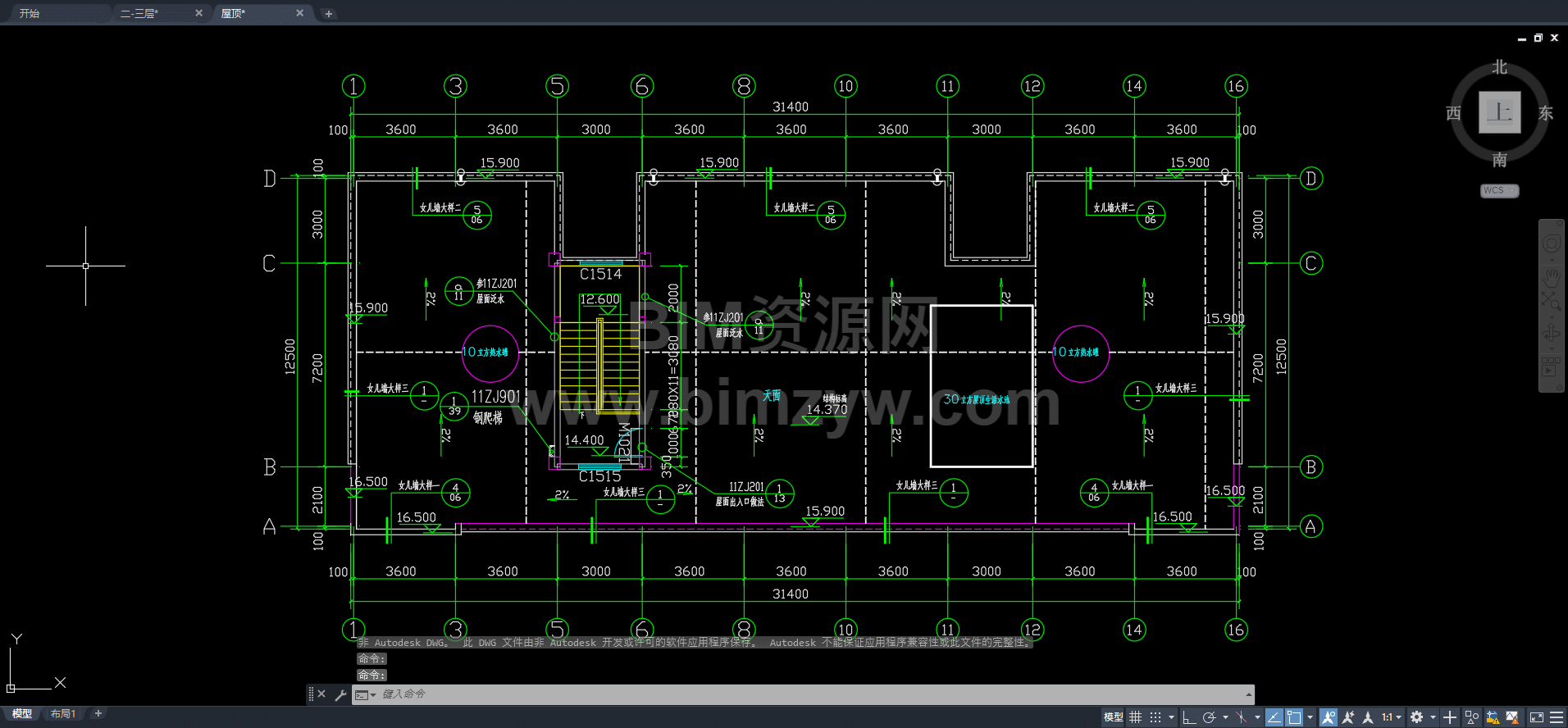Open the command line customize wrench icon

pyautogui.click(x=340, y=694)
